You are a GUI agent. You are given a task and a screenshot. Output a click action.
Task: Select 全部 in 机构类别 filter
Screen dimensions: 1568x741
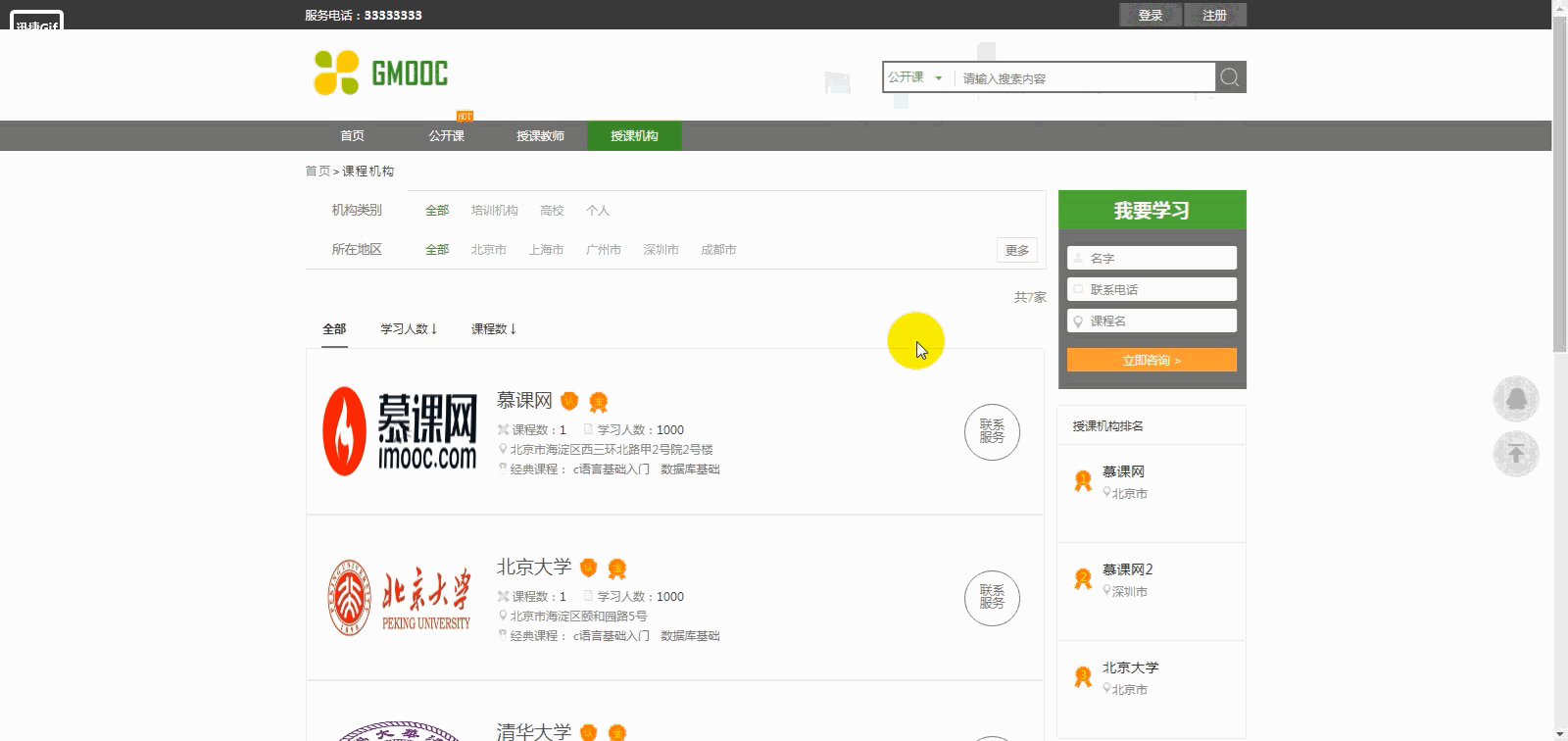pos(437,211)
